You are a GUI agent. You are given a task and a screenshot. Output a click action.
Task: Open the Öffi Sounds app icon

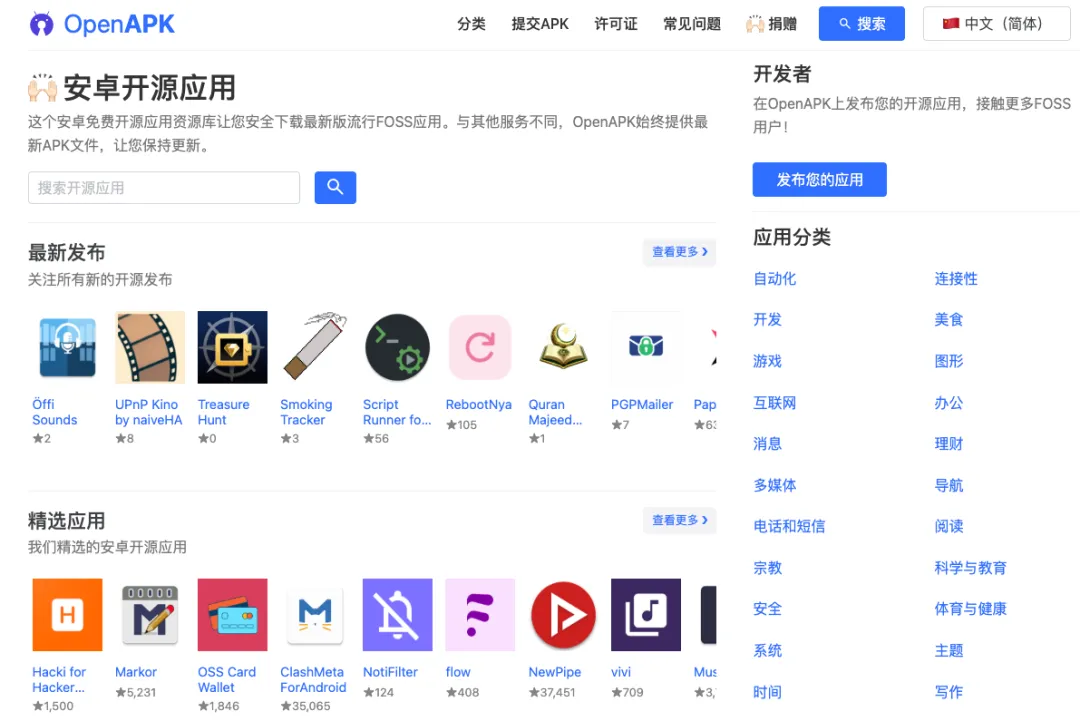tap(67, 347)
